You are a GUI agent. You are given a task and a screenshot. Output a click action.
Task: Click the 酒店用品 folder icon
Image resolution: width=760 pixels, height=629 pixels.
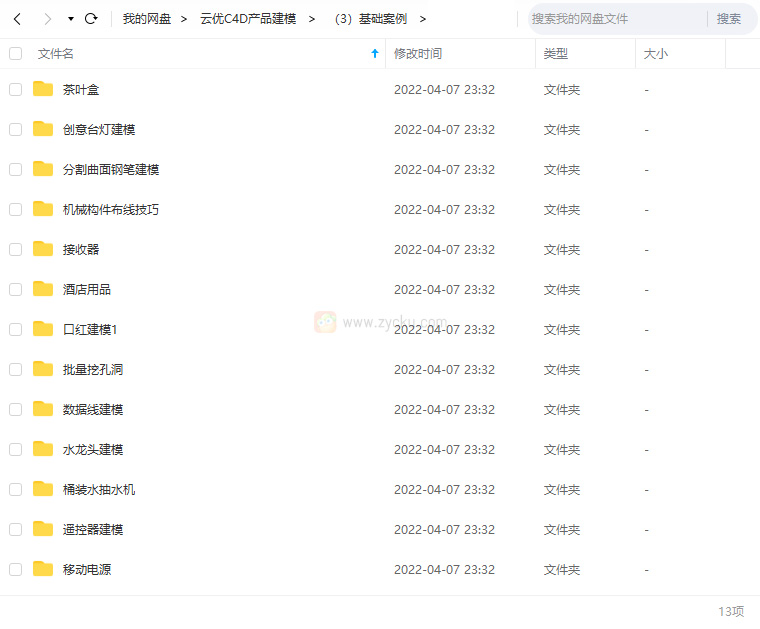43,289
